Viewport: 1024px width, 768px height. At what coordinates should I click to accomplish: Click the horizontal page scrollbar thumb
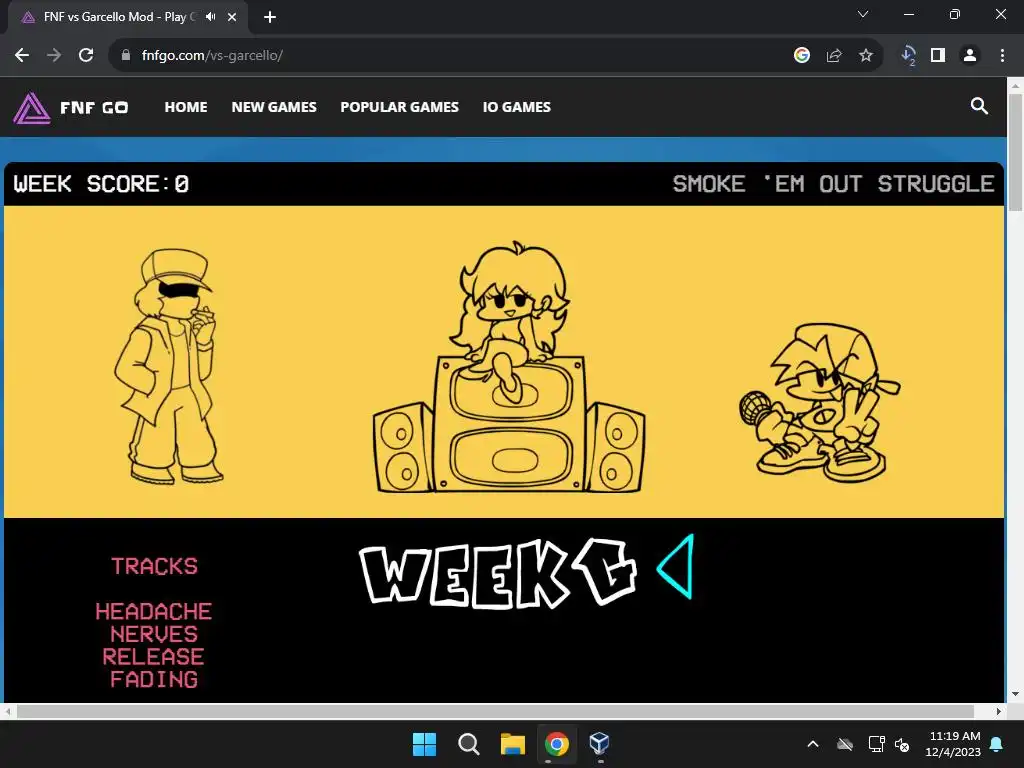tap(495, 711)
